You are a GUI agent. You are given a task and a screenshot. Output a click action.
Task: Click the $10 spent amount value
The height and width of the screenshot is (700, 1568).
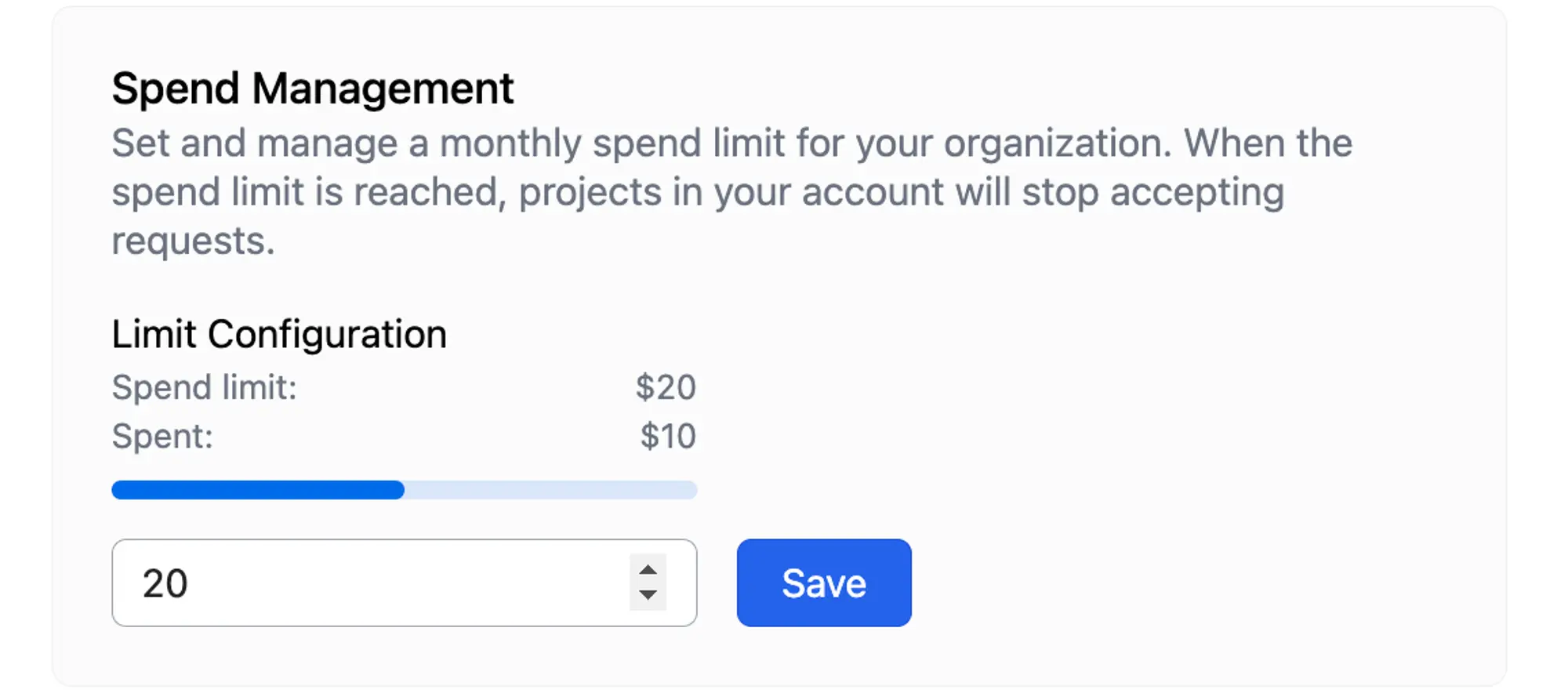[669, 435]
